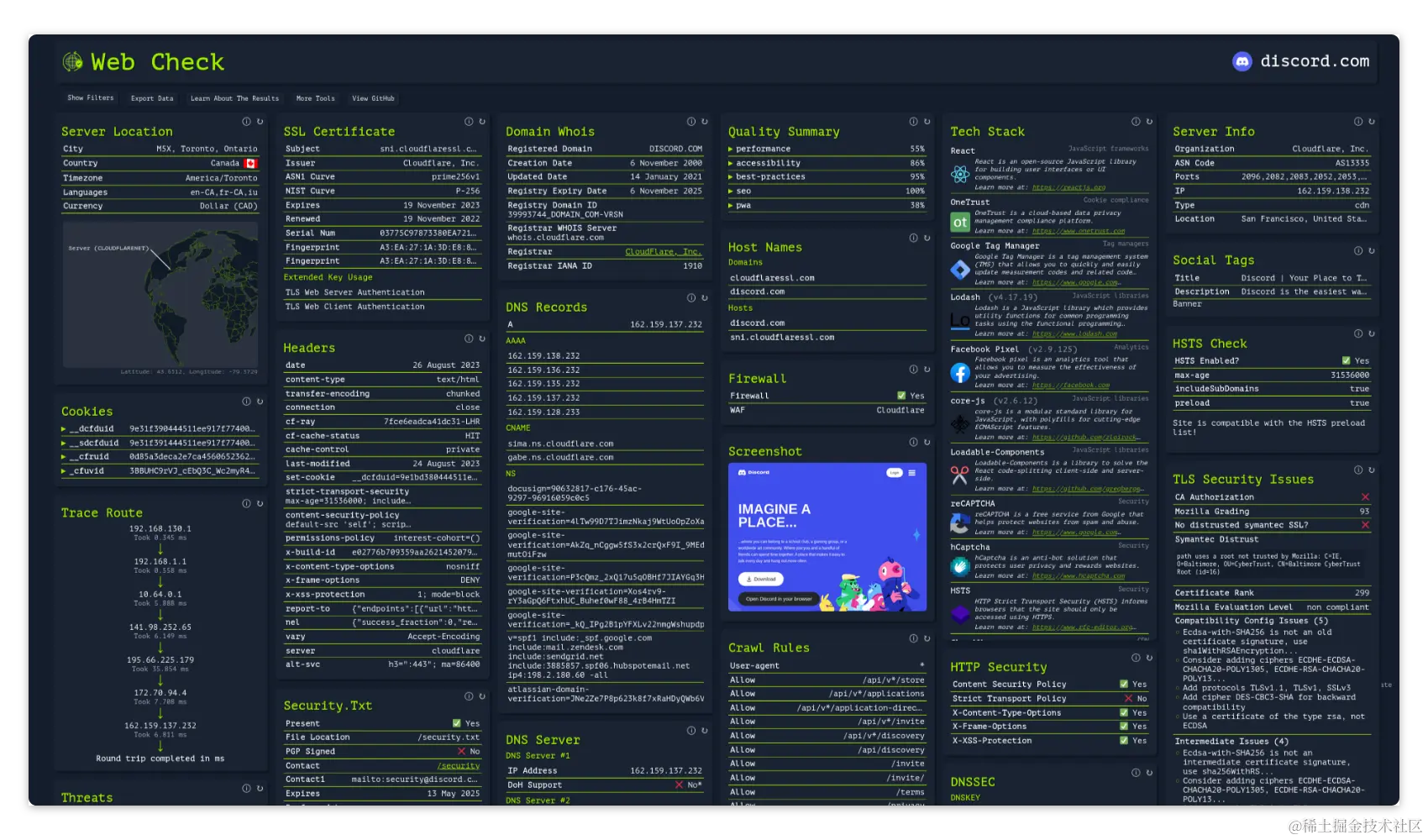Click the Discord page screenshot thumbnail
1428x840 pixels.
click(x=827, y=537)
